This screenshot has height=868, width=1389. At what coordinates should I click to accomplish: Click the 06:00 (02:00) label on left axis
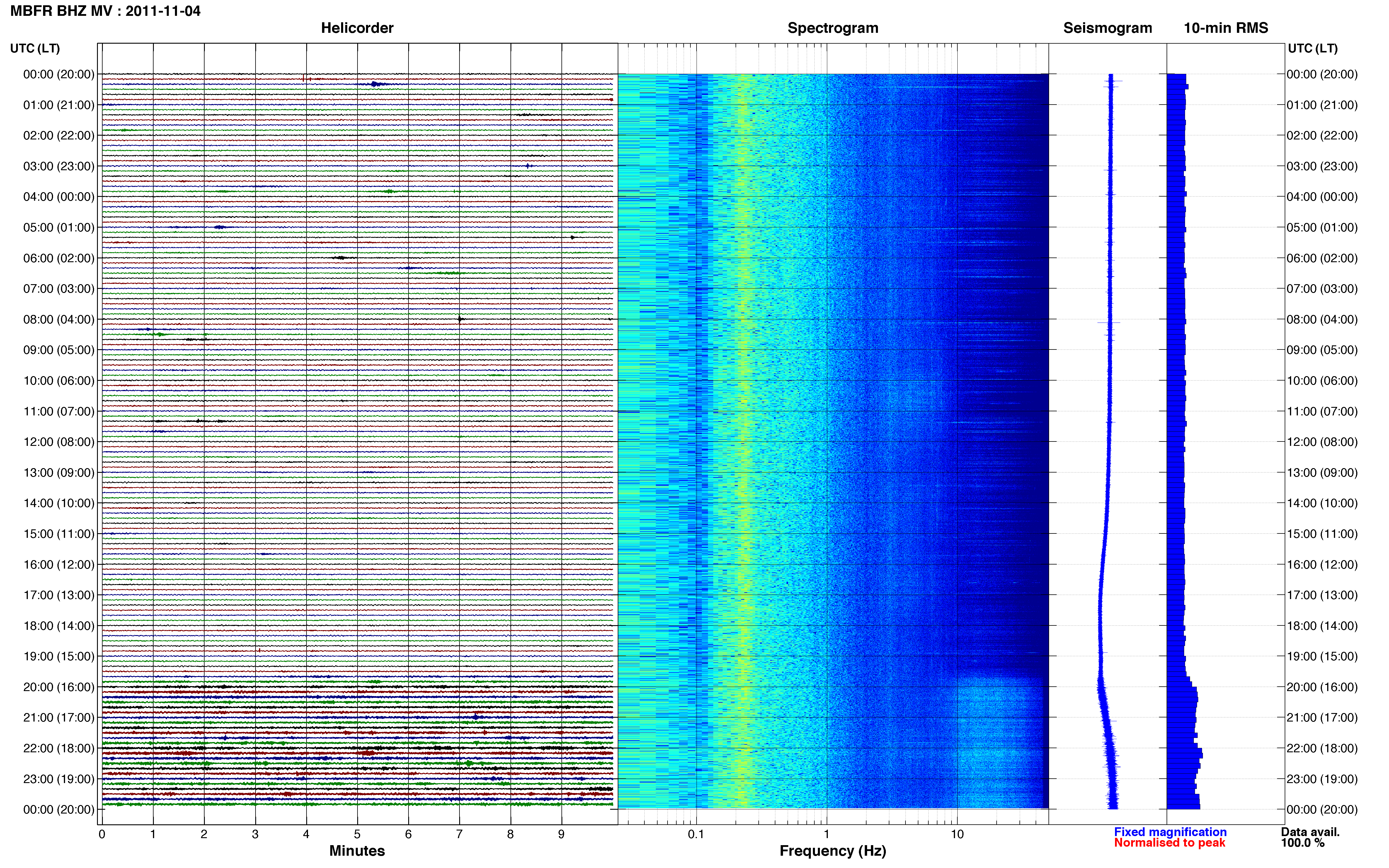[x=59, y=258]
